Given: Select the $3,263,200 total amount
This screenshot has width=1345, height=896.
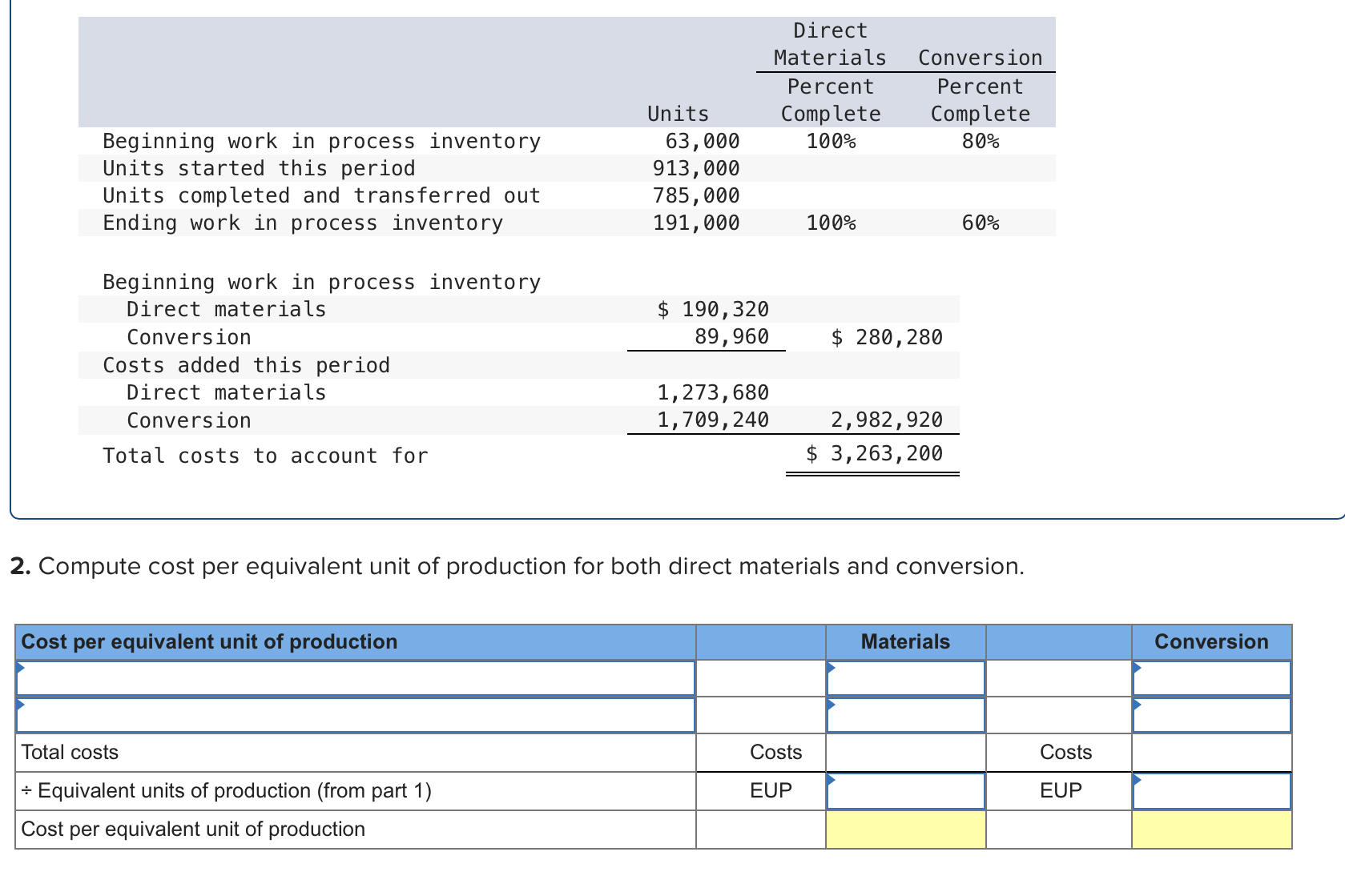Looking at the screenshot, I should 873,452.
